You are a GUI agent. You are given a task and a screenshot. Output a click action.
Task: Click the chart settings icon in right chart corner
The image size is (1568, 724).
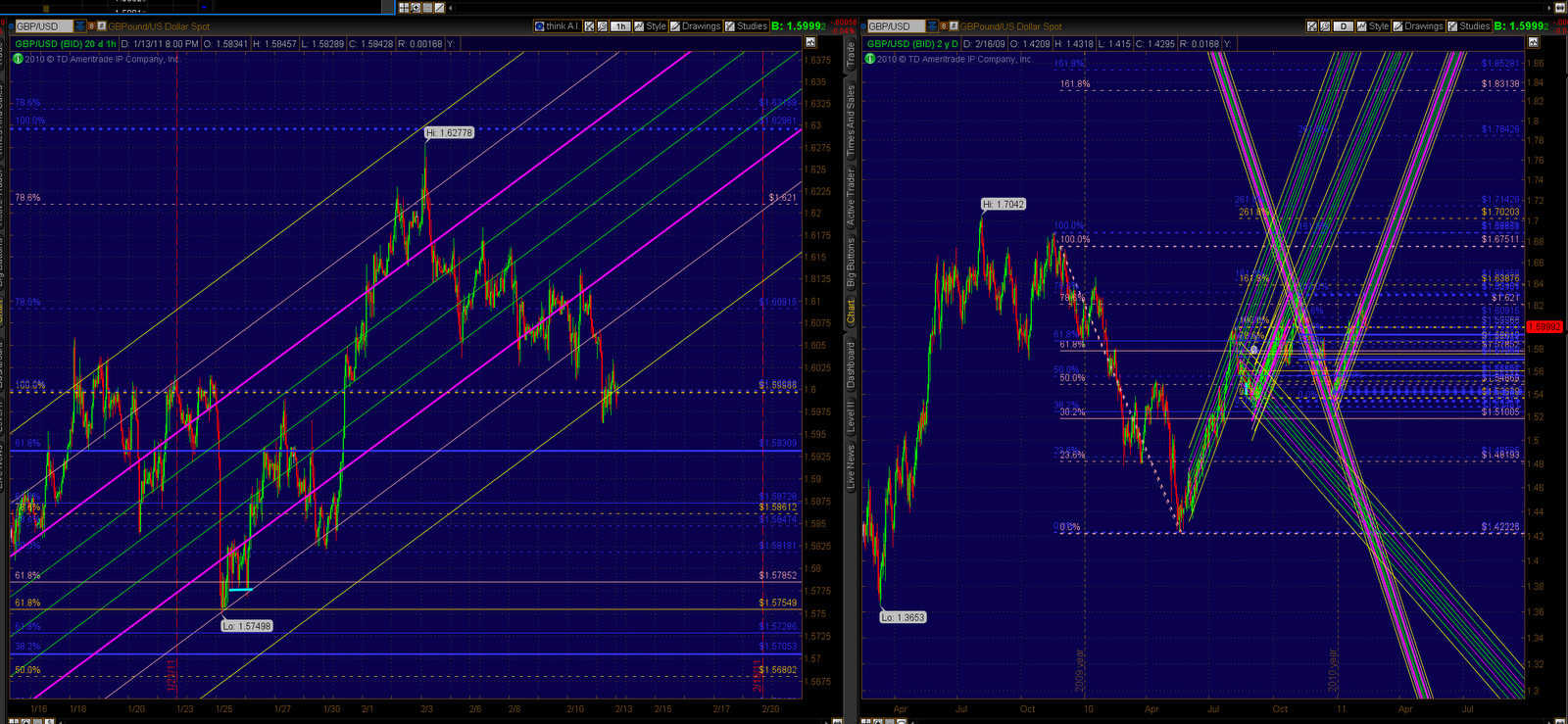[1533, 42]
